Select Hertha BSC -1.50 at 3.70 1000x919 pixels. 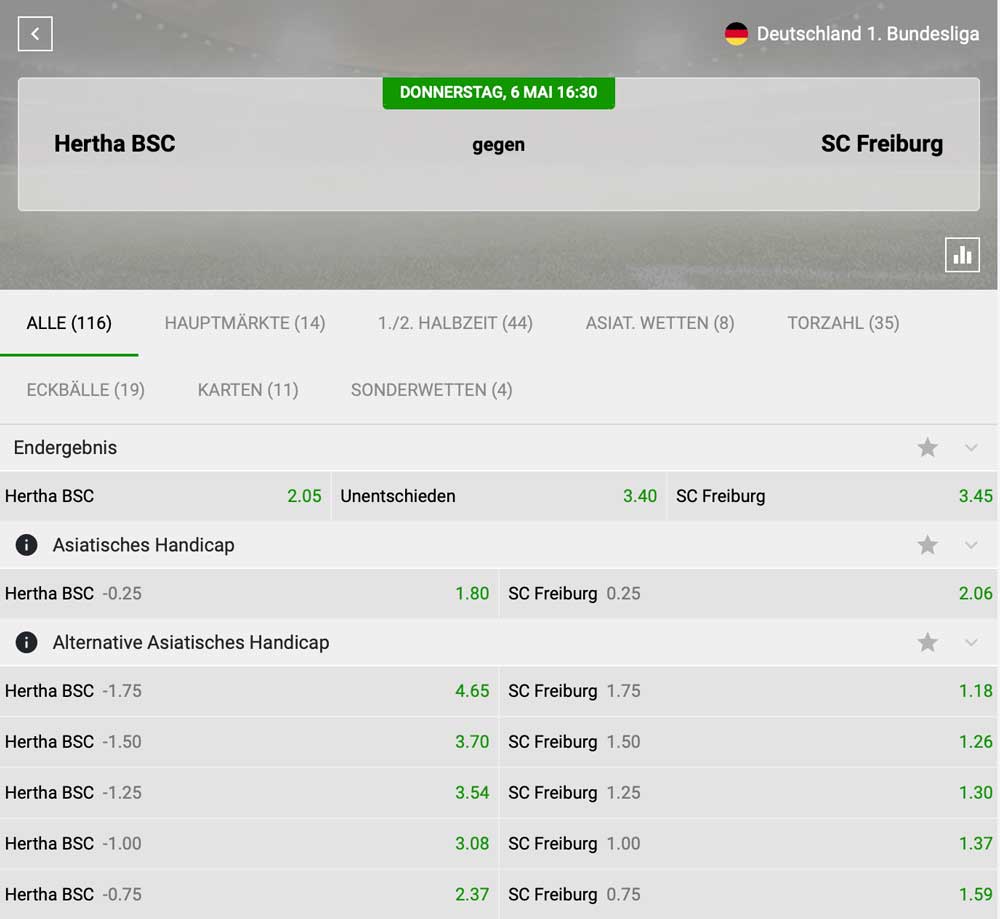click(x=249, y=742)
